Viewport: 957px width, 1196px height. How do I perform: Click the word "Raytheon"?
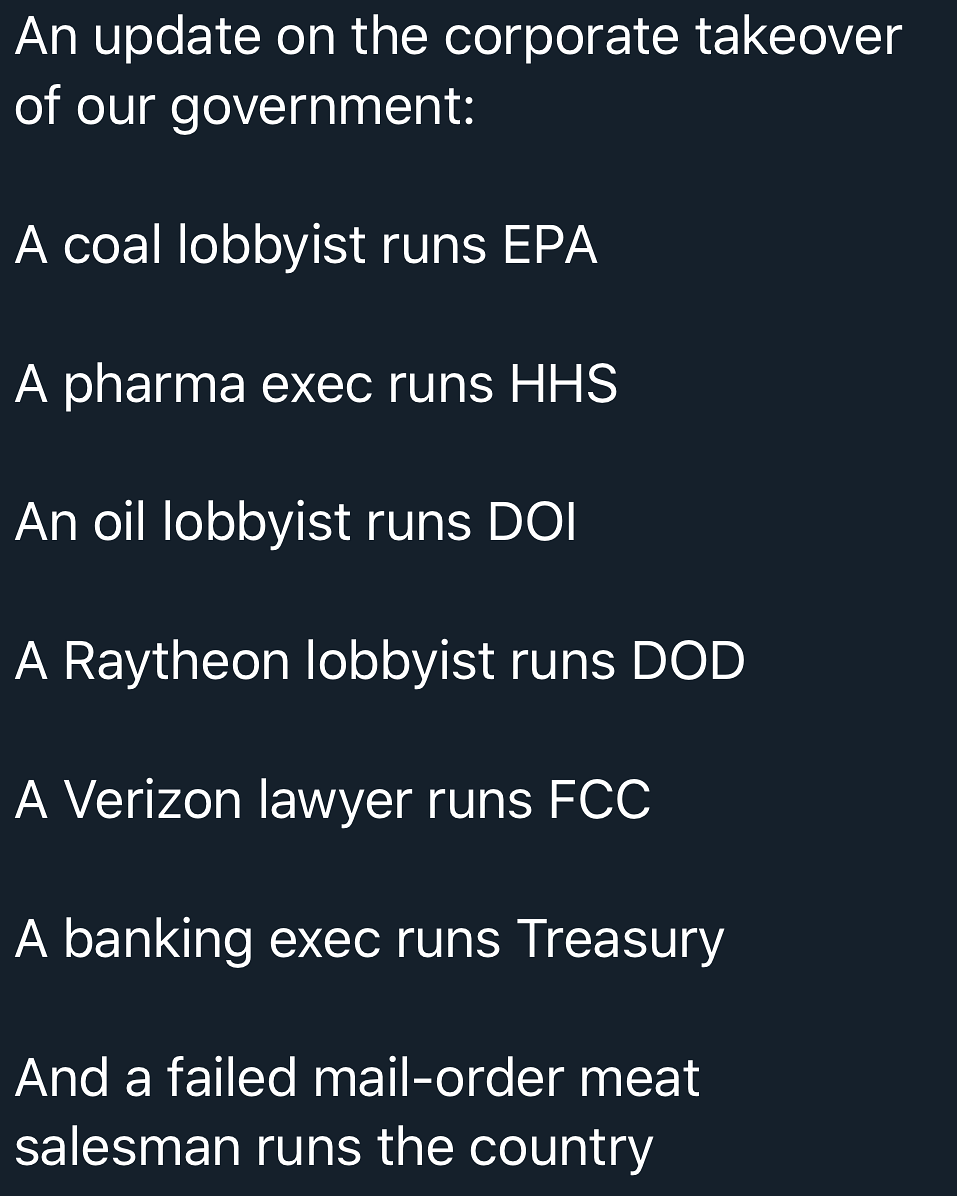pos(177,661)
